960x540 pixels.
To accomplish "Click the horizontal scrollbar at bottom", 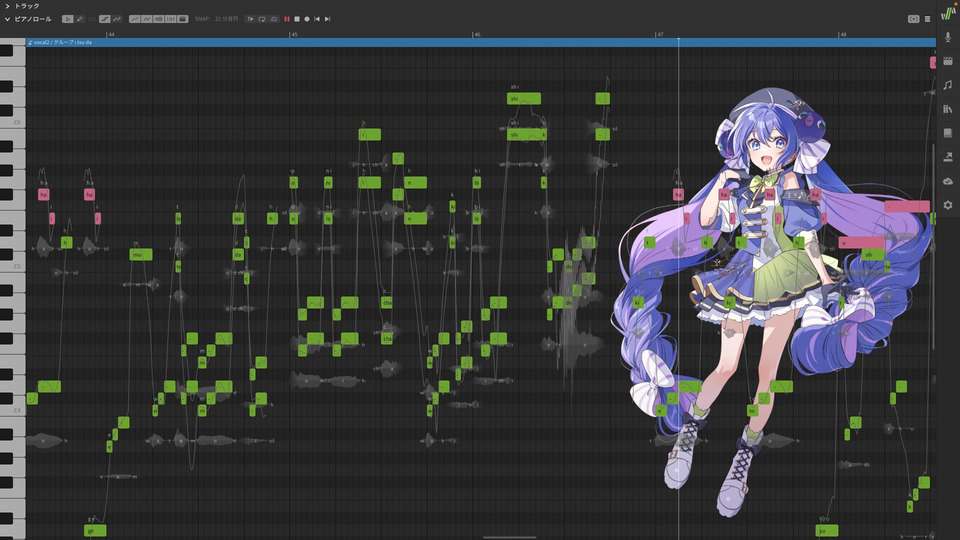I will [509, 538].
